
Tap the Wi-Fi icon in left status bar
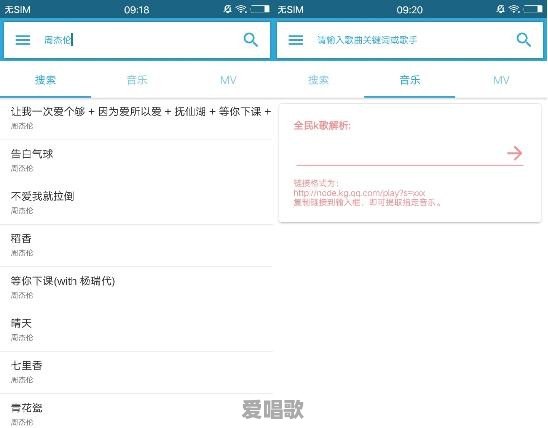241,9
